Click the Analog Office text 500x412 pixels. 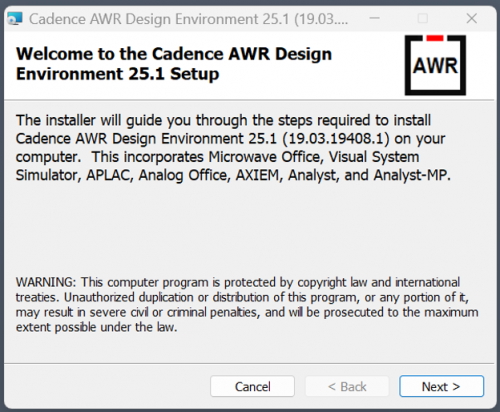coord(183,175)
